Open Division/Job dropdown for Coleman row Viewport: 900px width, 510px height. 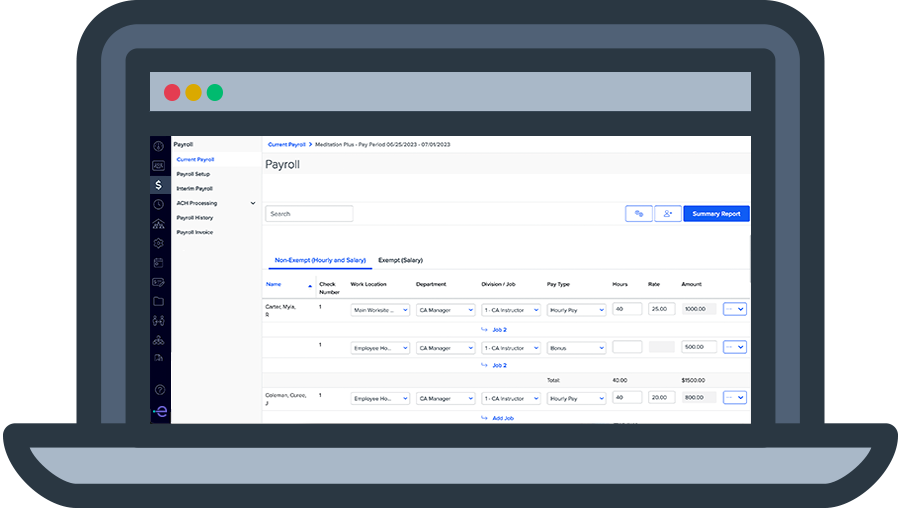pos(511,398)
